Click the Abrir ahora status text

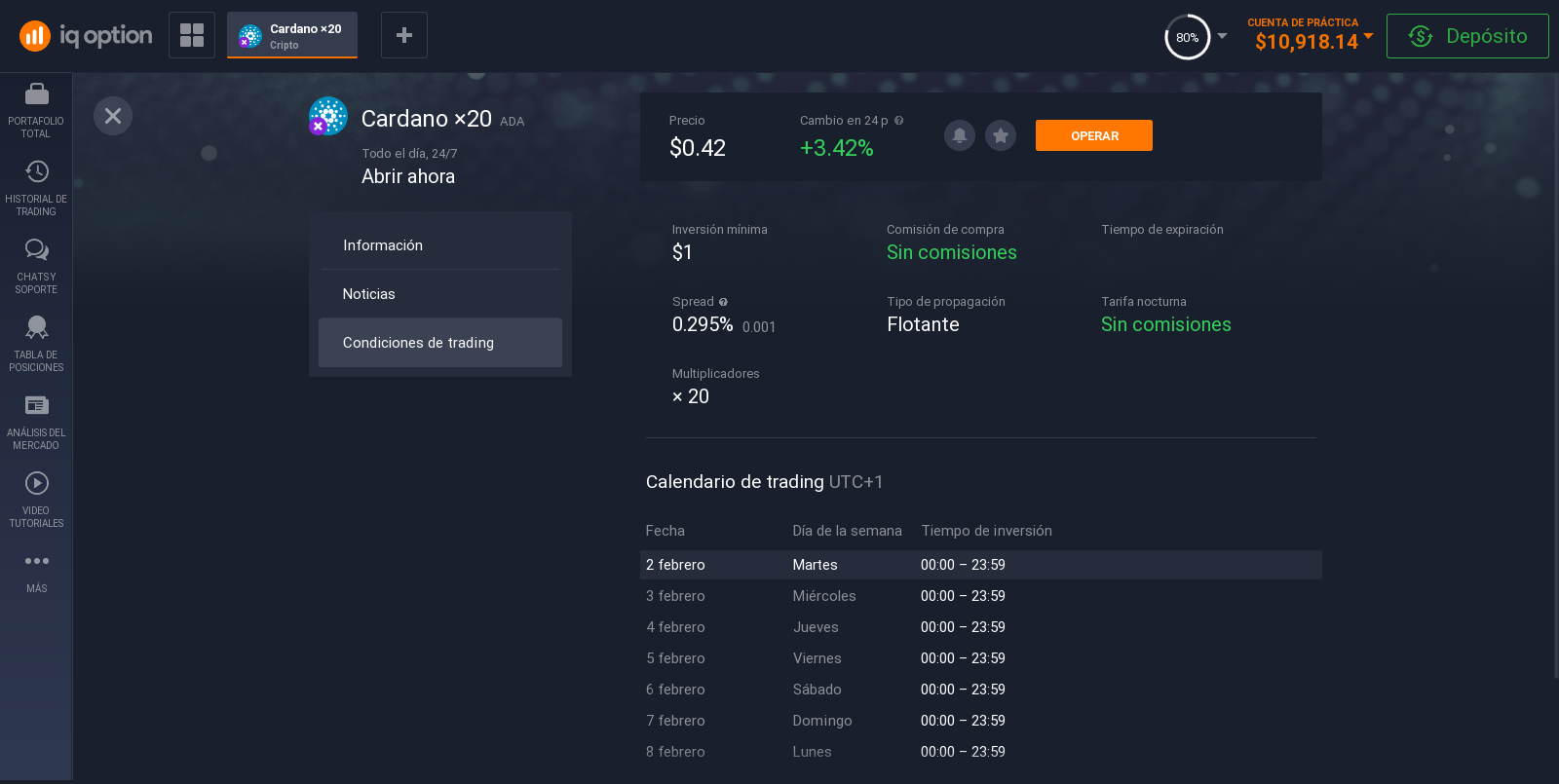point(408,176)
